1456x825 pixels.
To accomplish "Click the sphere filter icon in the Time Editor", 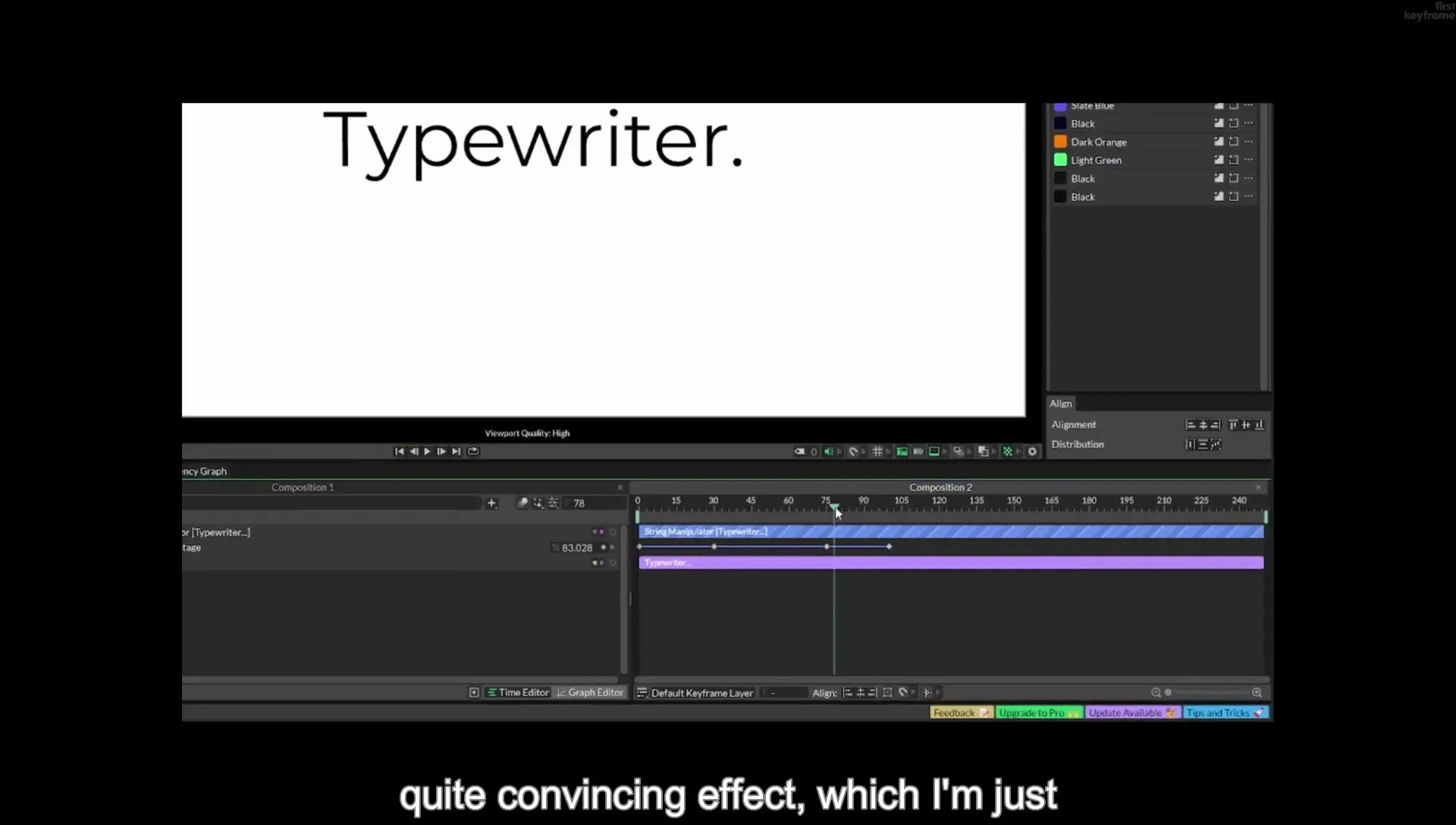I will pos(522,503).
